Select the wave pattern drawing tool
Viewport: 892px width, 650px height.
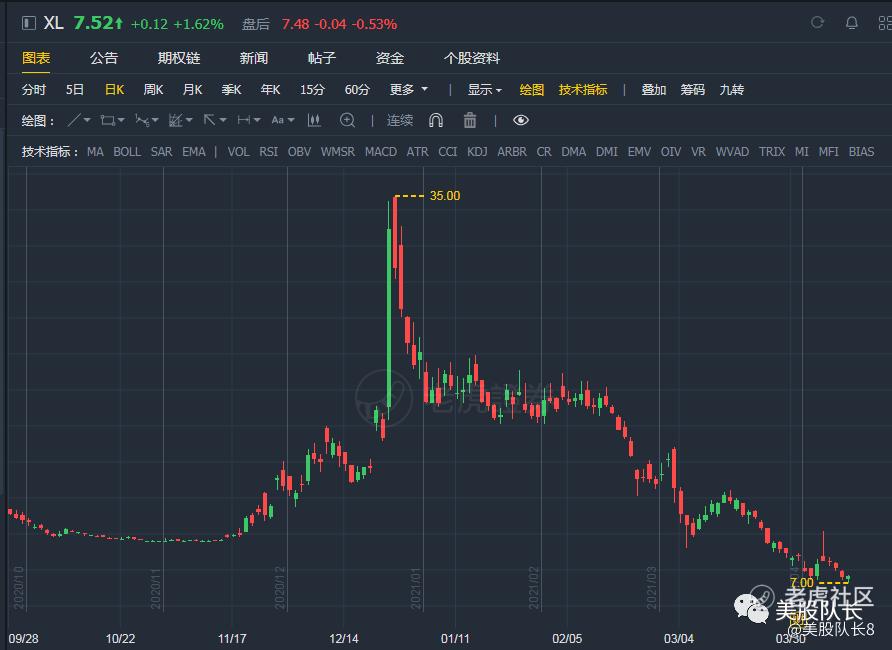click(142, 121)
